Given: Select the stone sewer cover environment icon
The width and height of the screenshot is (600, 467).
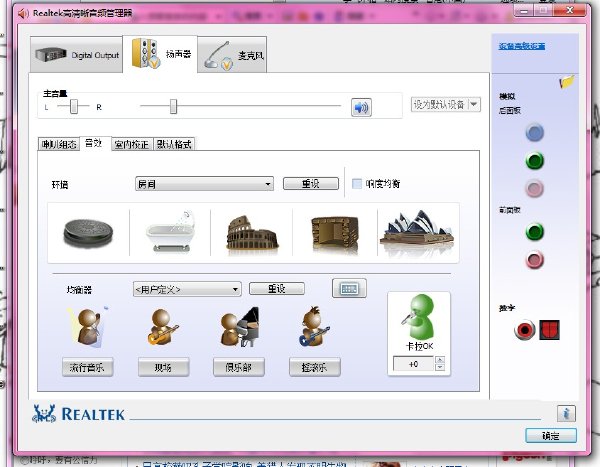Looking at the screenshot, I should coord(88,233).
